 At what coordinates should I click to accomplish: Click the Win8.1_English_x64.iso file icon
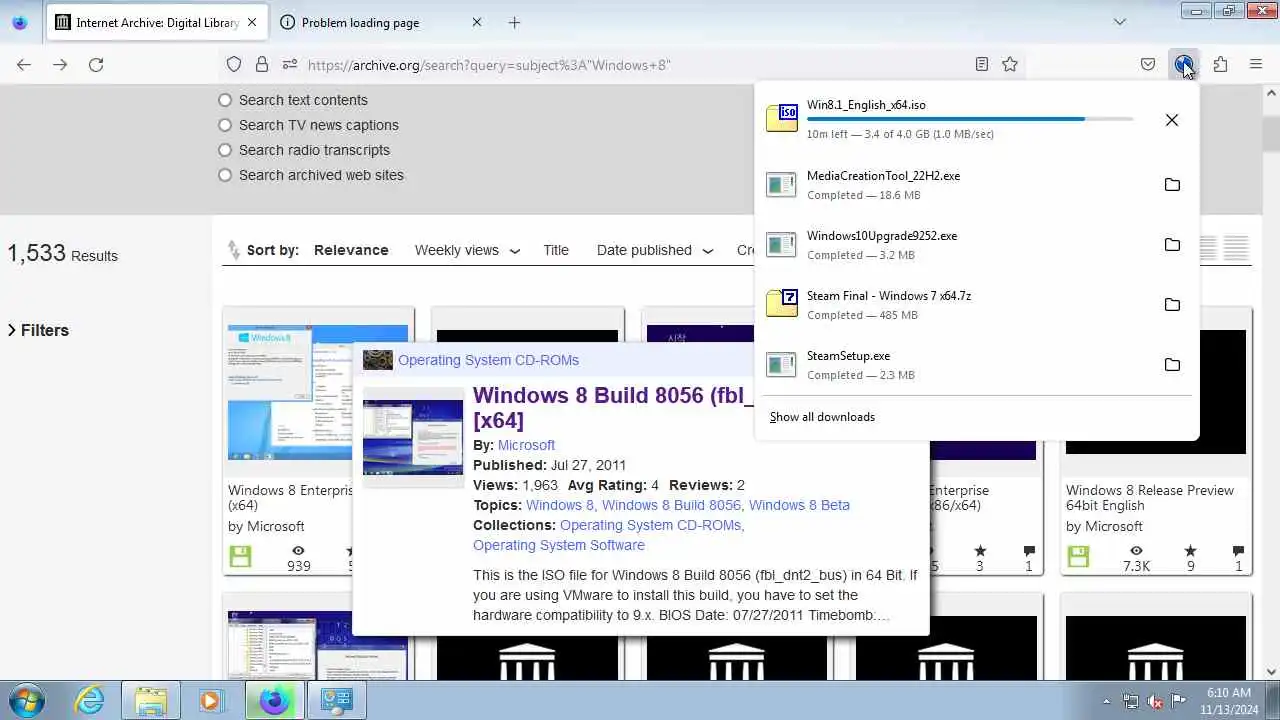[782, 118]
